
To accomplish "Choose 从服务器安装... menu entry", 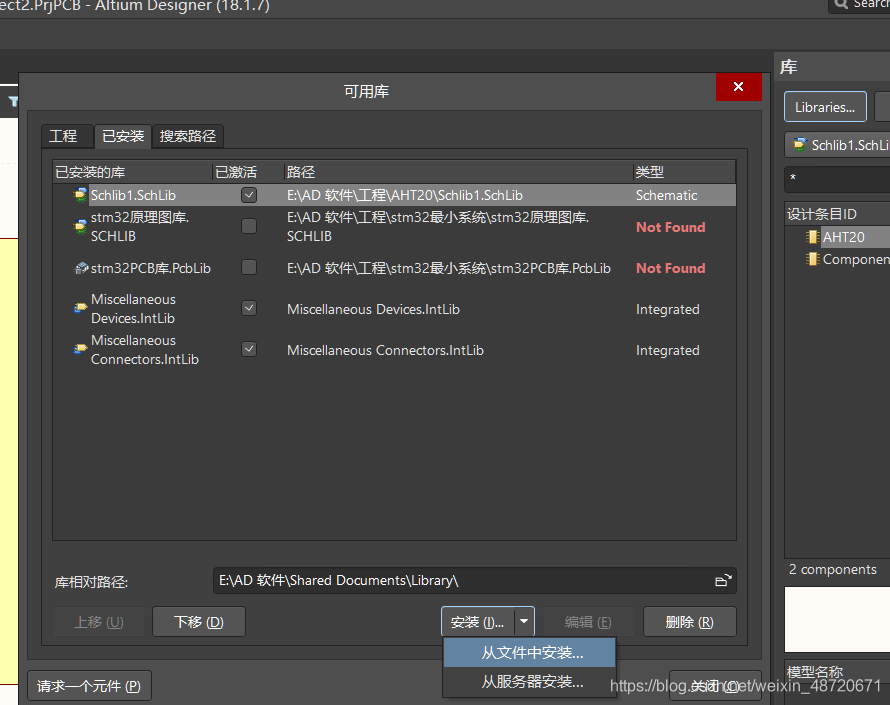I will click(530, 682).
